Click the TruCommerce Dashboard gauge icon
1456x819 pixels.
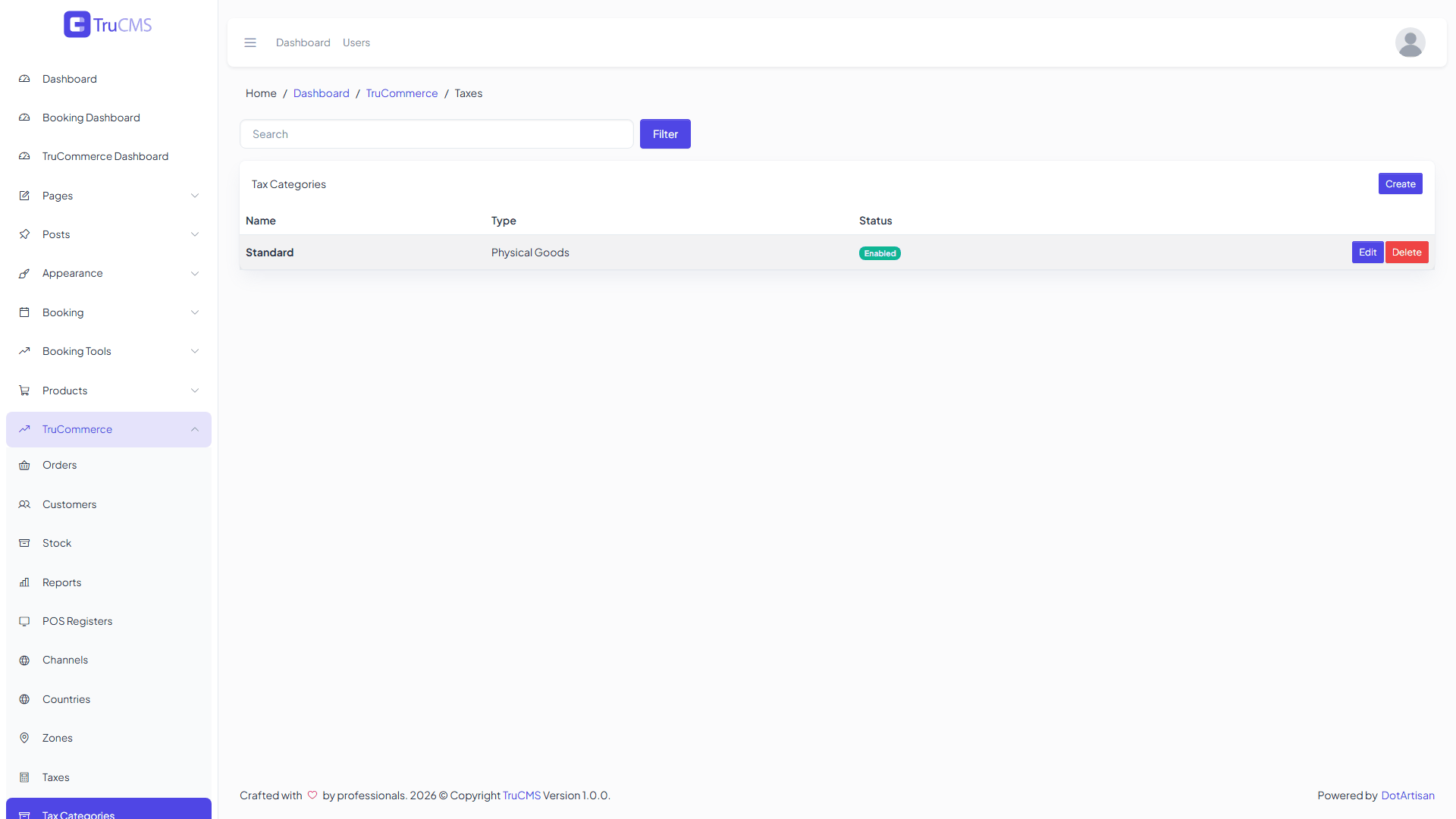pos(24,156)
